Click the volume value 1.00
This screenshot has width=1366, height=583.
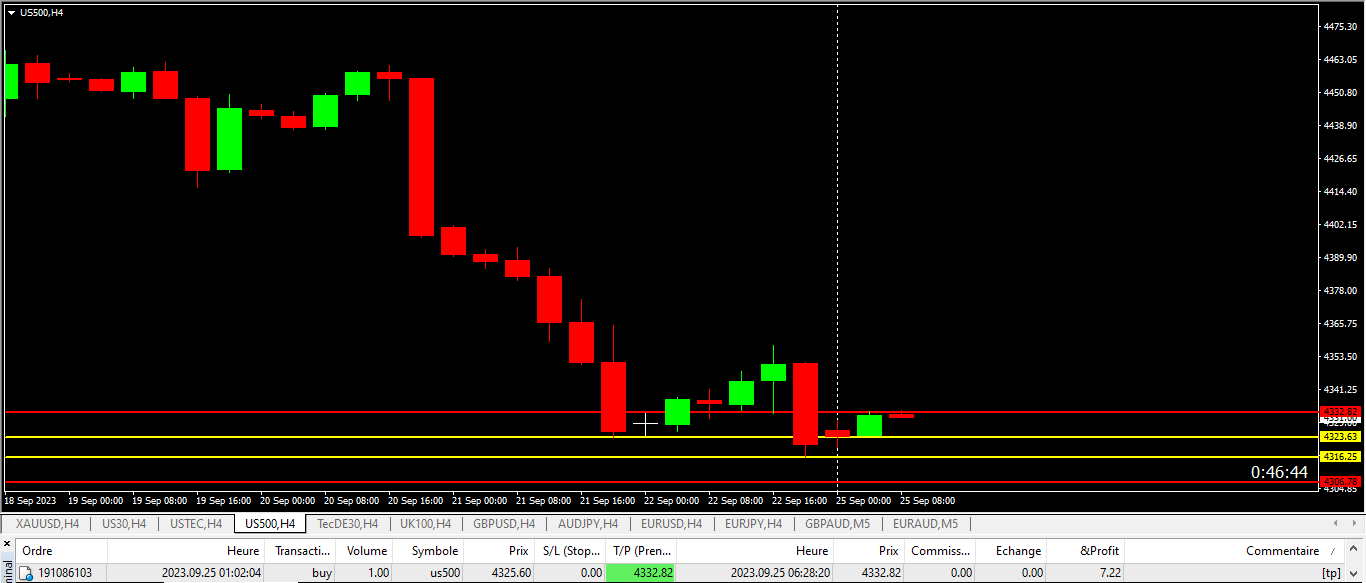pyautogui.click(x=379, y=573)
